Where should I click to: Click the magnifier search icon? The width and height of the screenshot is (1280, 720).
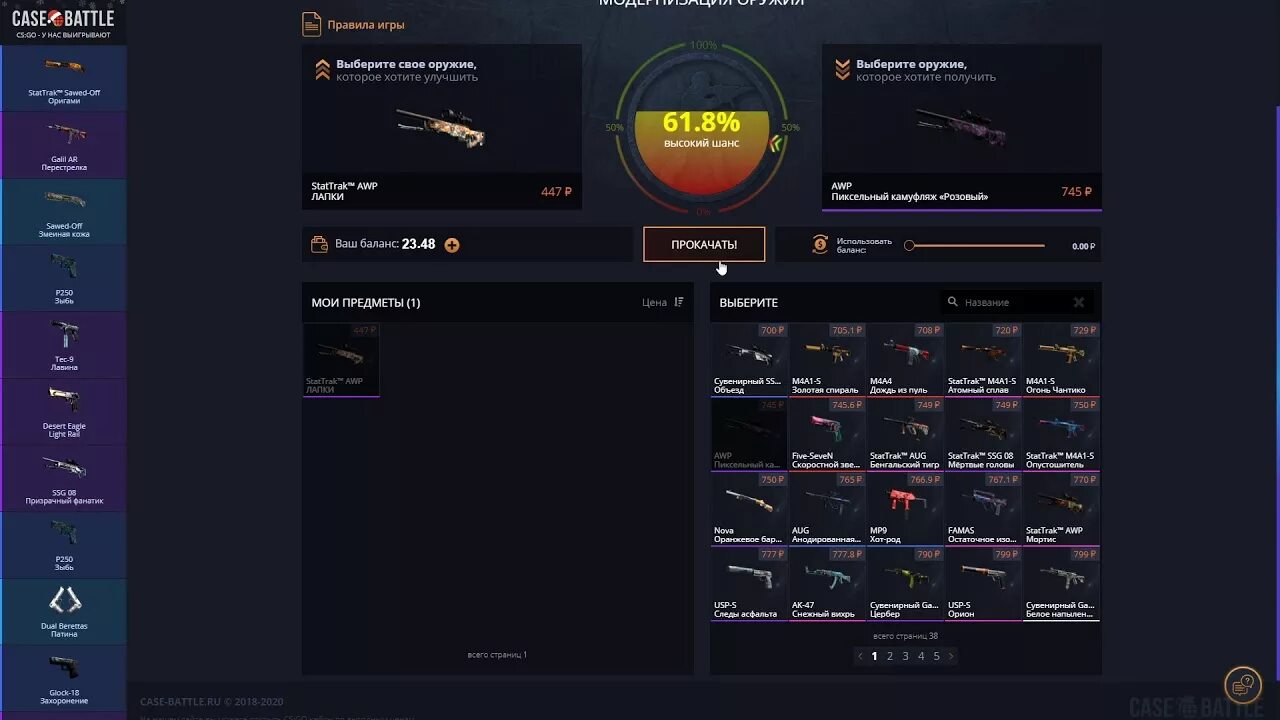953,302
